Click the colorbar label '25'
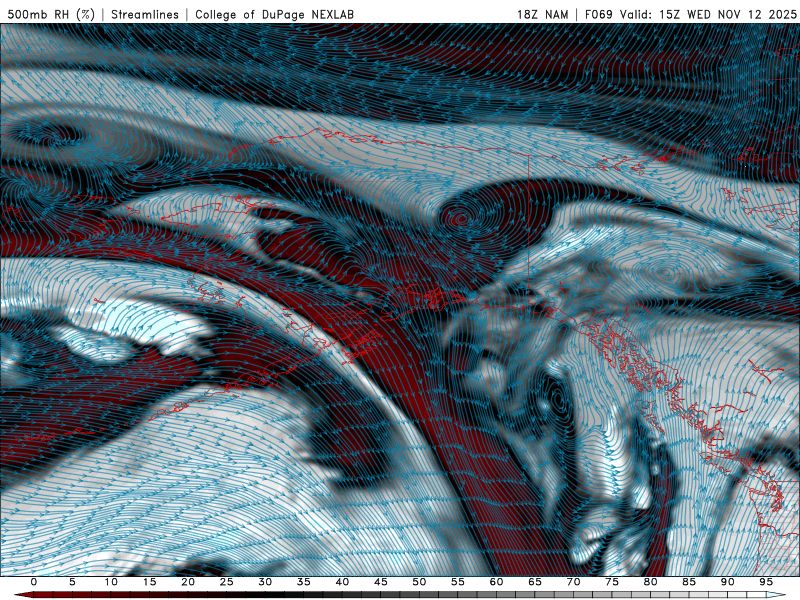The width and height of the screenshot is (800, 600). click(227, 582)
